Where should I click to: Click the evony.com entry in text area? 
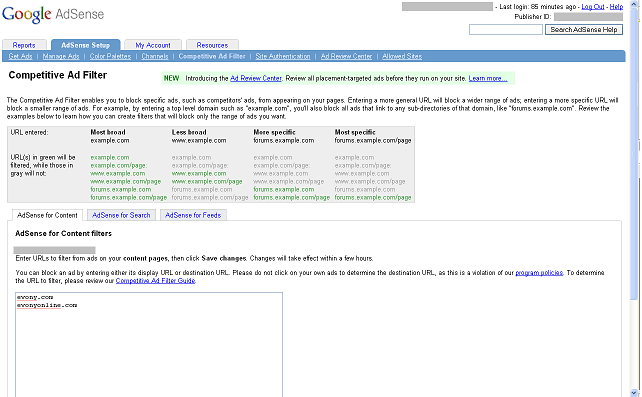click(35, 297)
